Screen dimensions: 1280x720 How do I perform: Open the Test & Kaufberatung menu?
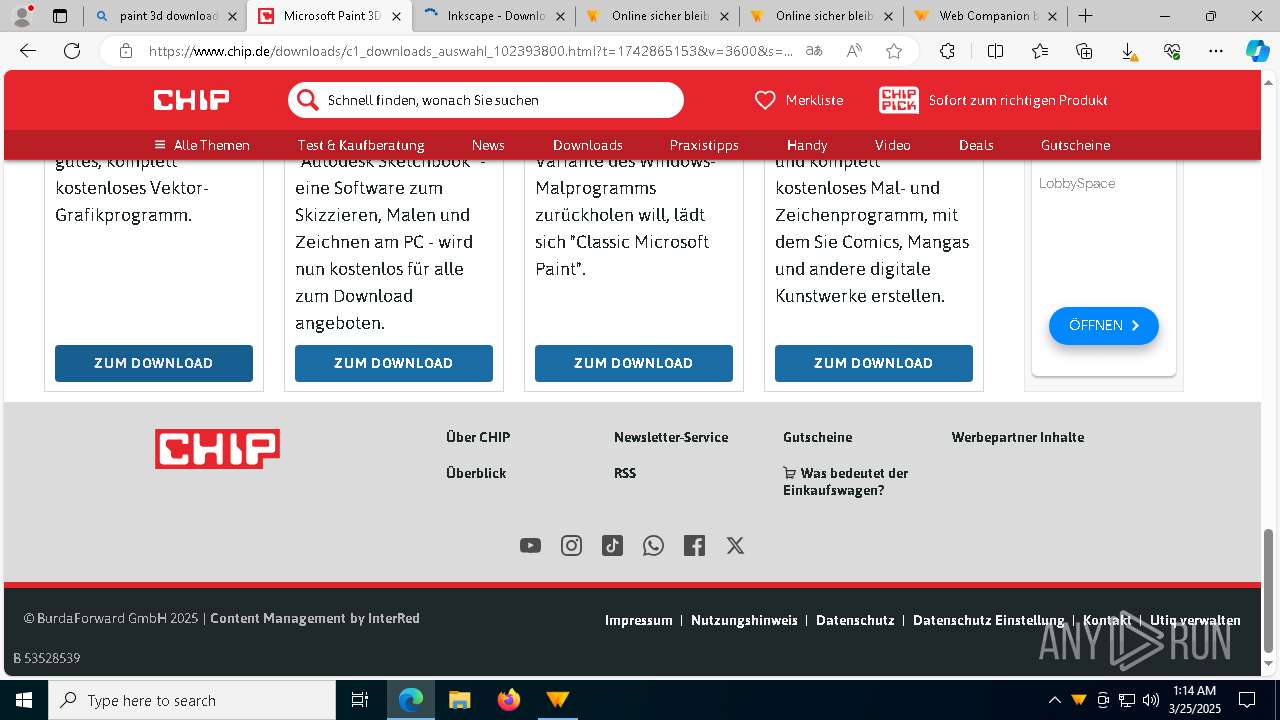(361, 145)
